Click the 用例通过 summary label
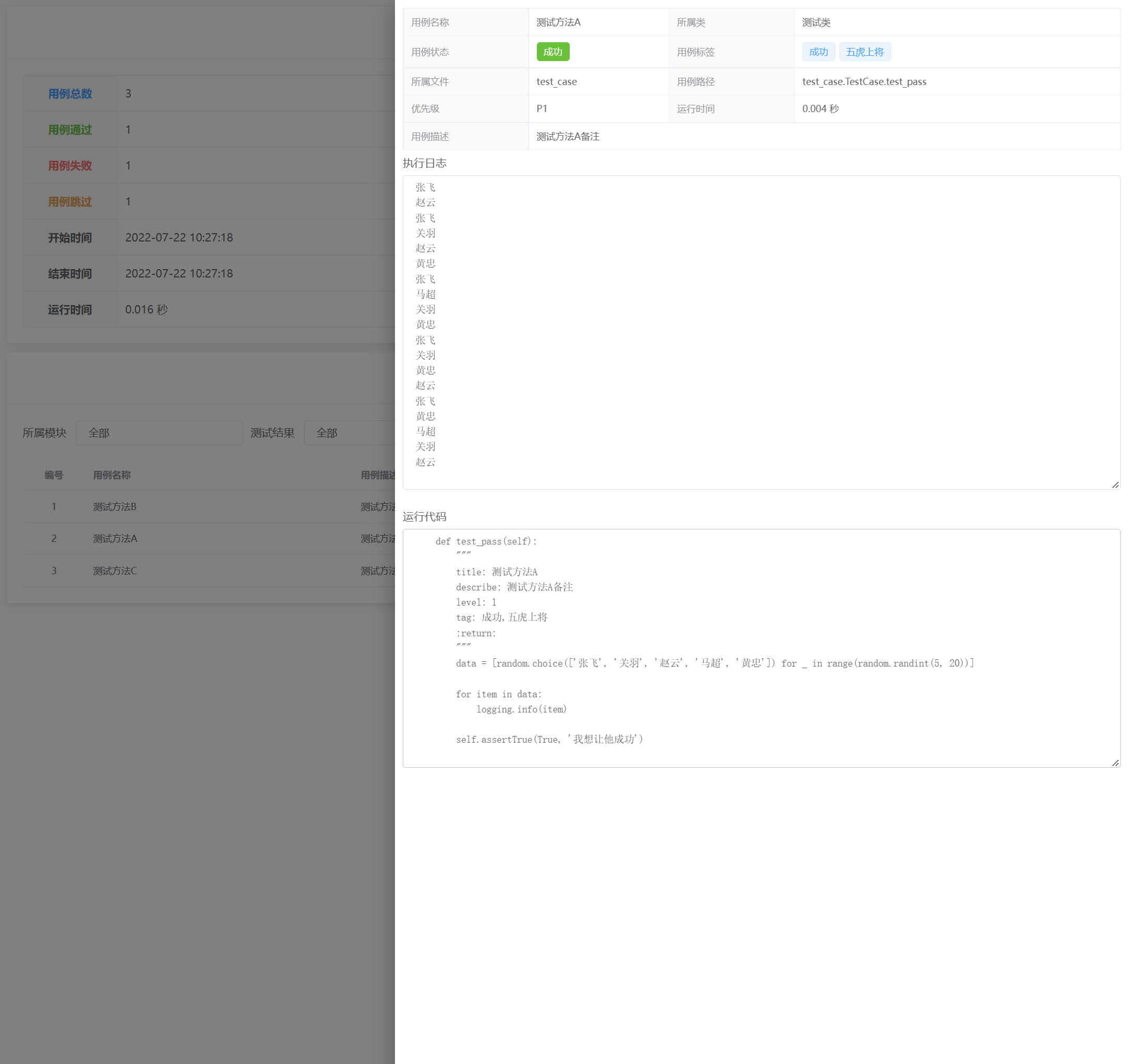The width and height of the screenshot is (1128, 1064). (70, 130)
